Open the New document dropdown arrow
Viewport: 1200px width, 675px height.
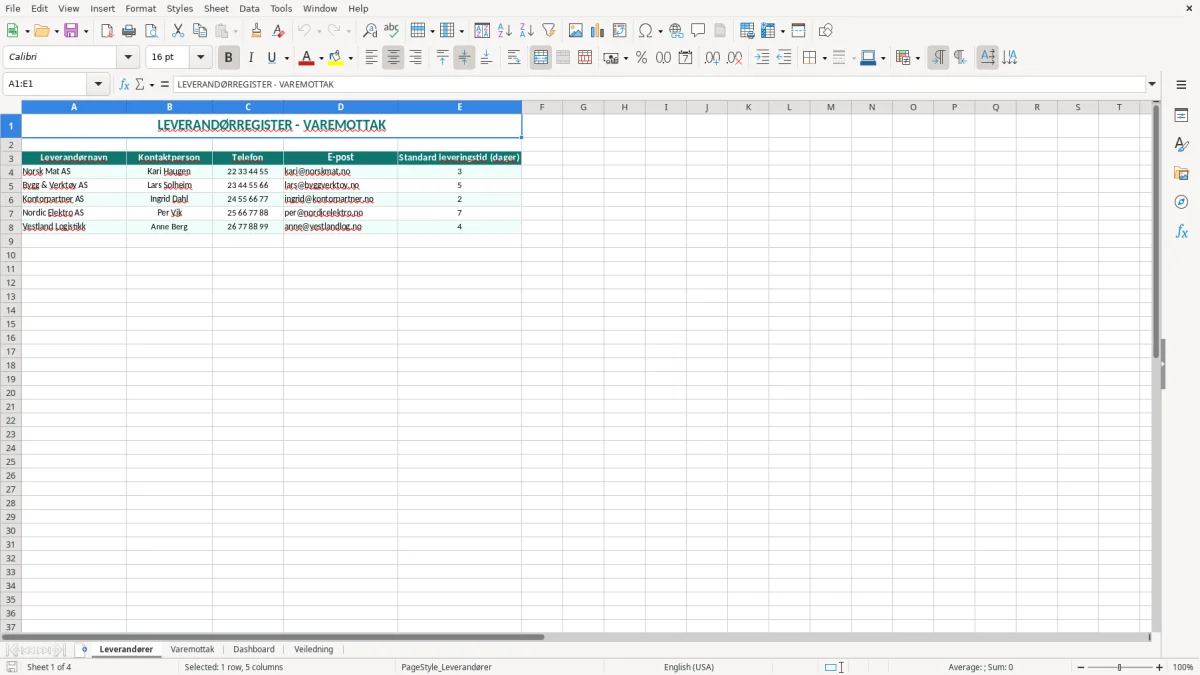tap(26, 31)
